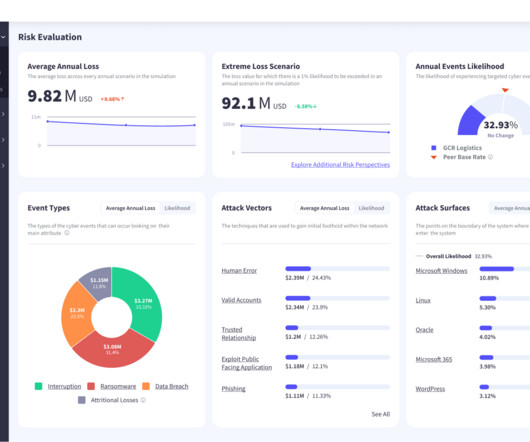This screenshot has height=442, width=530.
Task: Click the info icon next to Attritional Losses
Action: click(x=143, y=400)
